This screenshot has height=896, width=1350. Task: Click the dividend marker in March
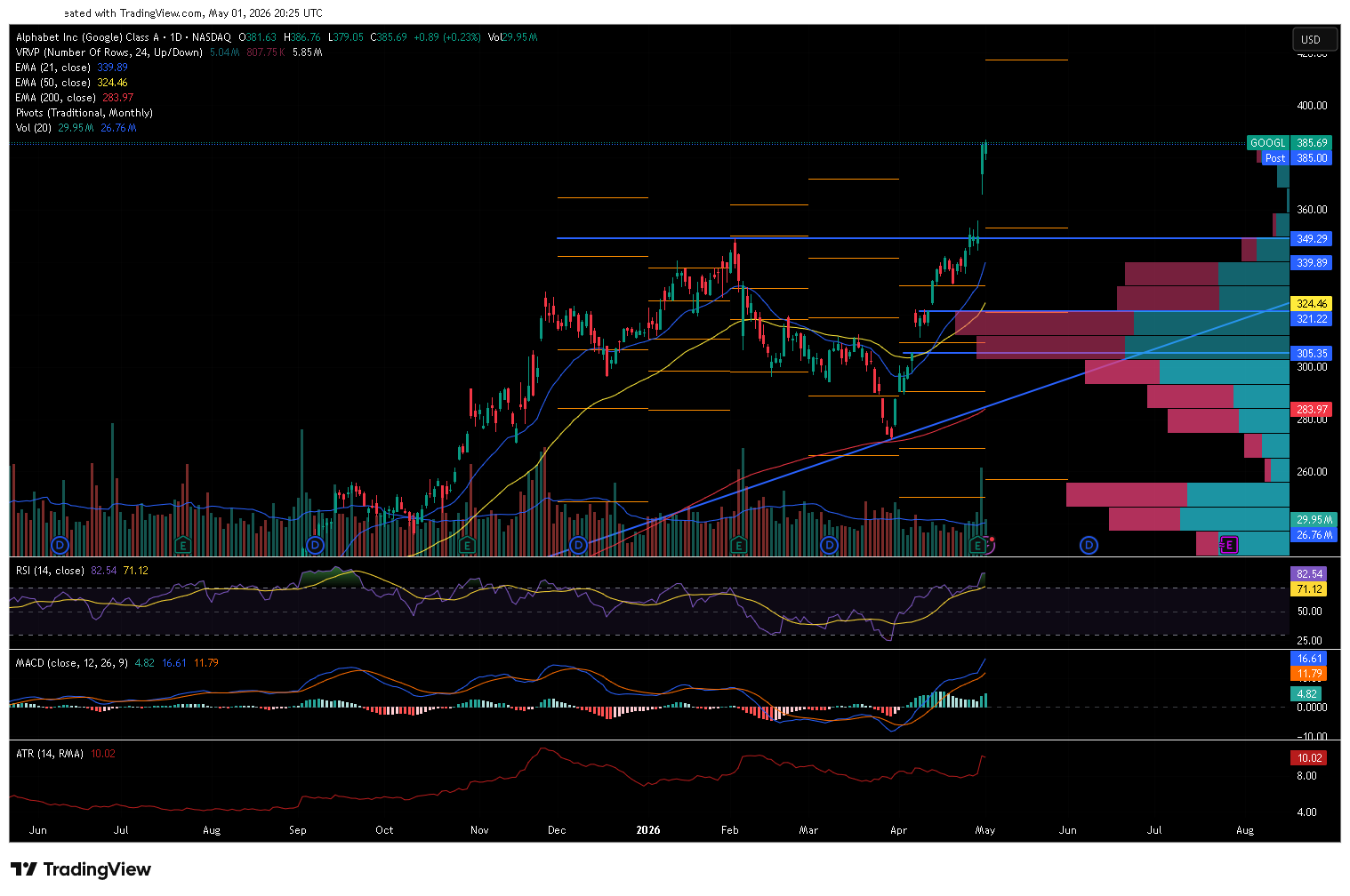[829, 545]
